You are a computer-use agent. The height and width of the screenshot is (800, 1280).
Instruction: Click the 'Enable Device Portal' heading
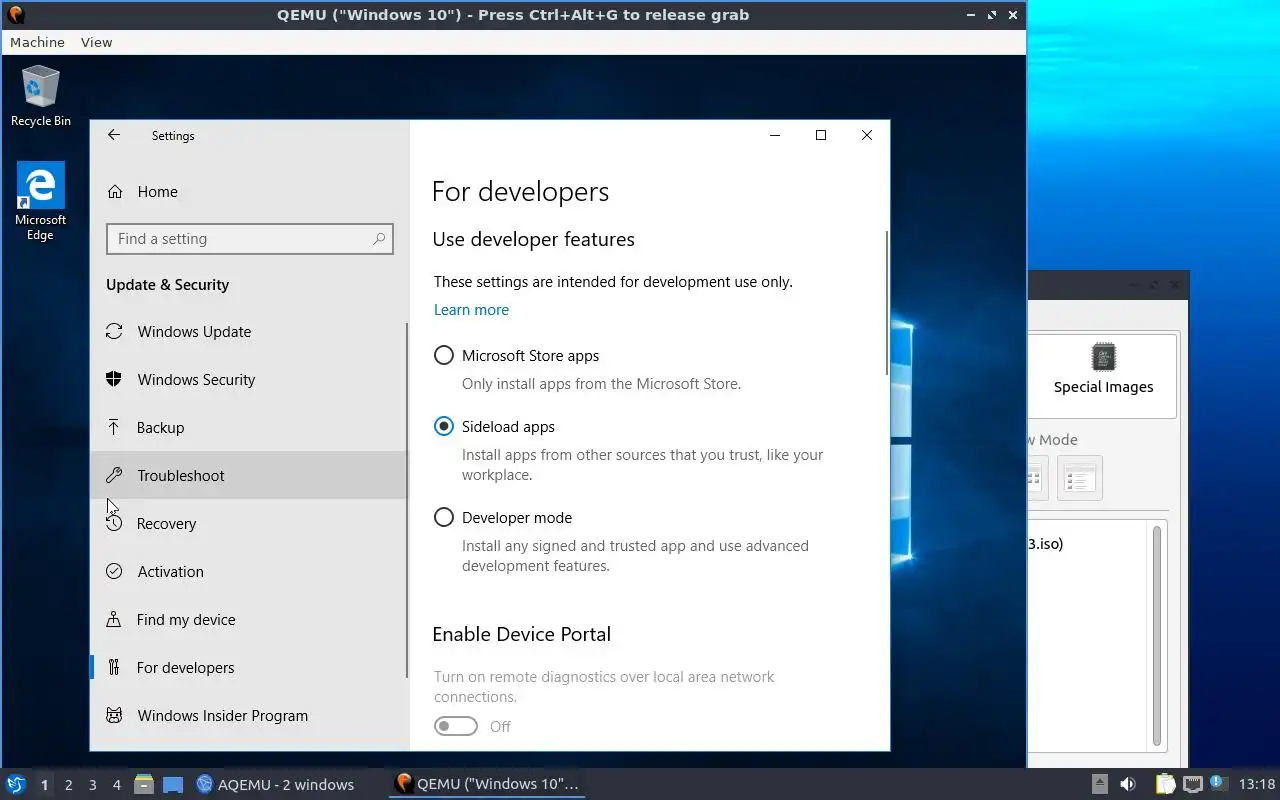pos(522,635)
